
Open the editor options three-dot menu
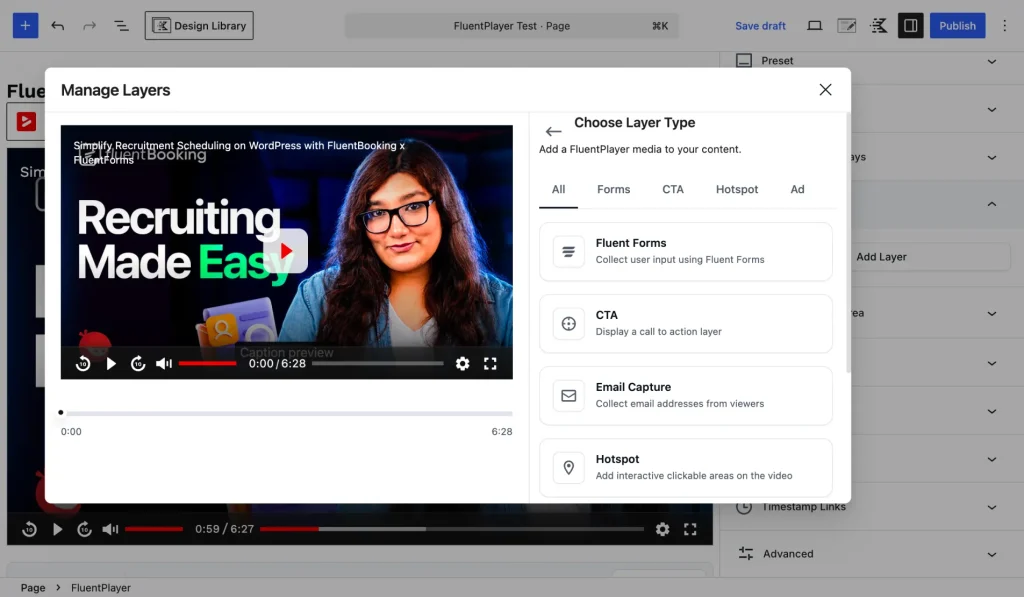pyautogui.click(x=1004, y=25)
